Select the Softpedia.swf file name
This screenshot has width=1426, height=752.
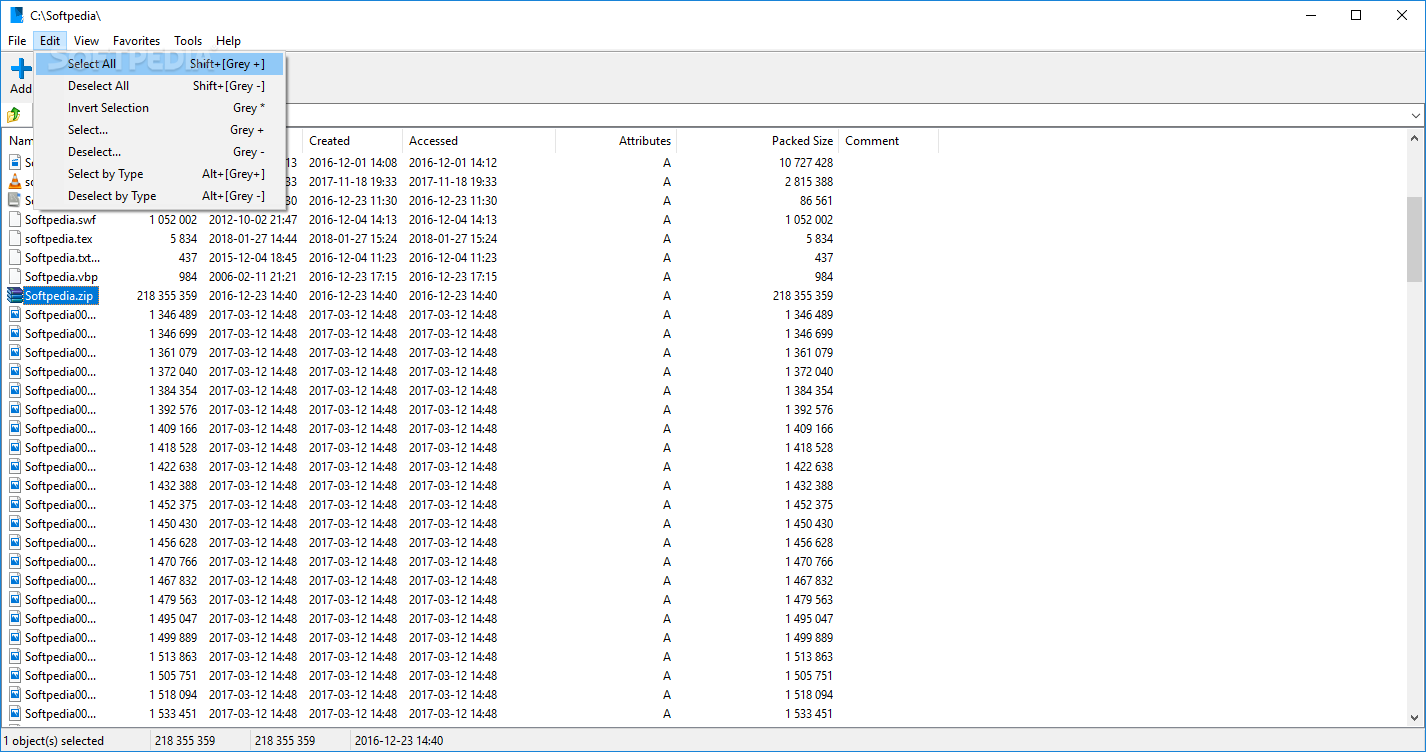click(60, 219)
